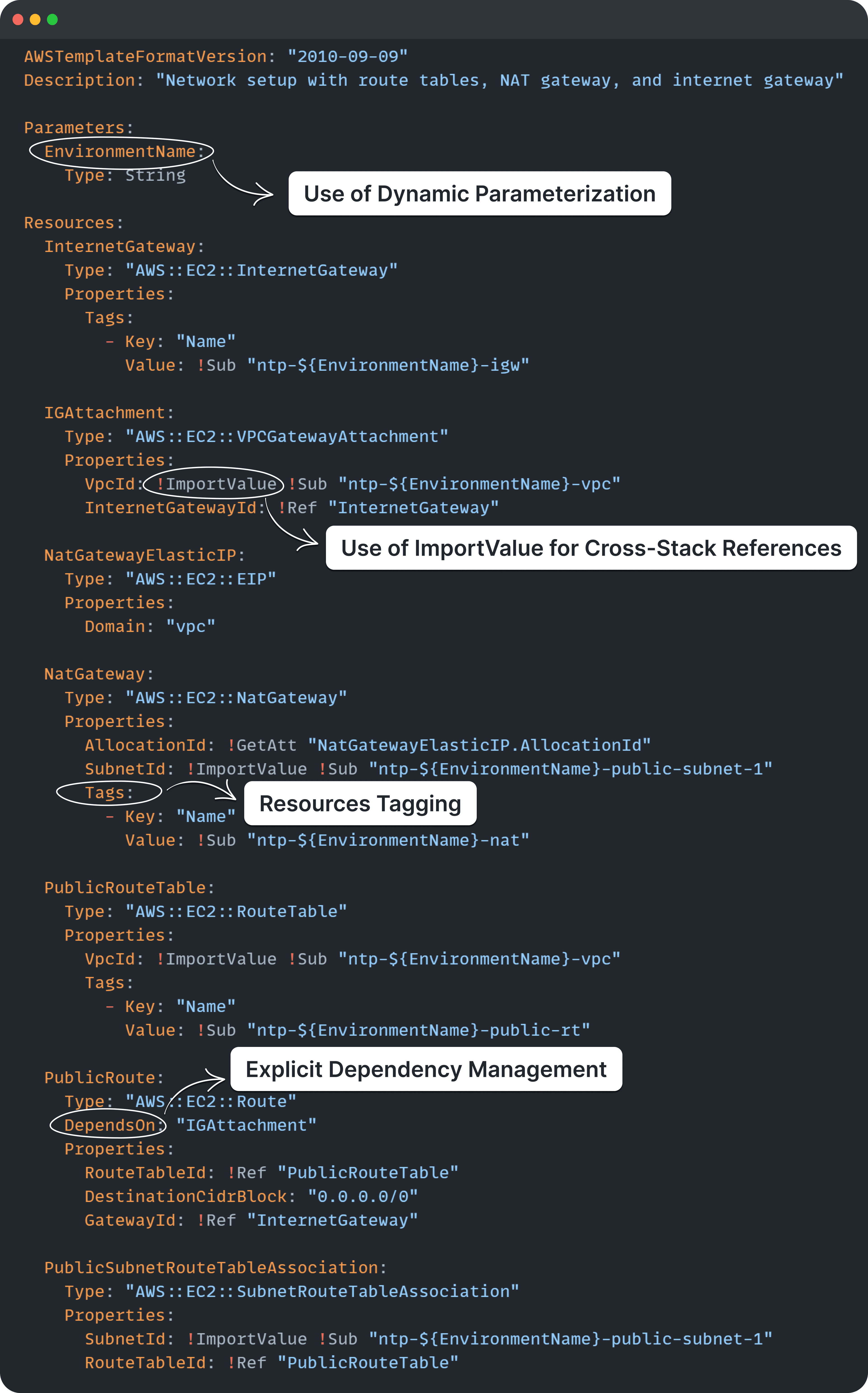The width and height of the screenshot is (868, 1393).
Task: Click the 'Resources Tagging' label
Action: click(x=359, y=804)
